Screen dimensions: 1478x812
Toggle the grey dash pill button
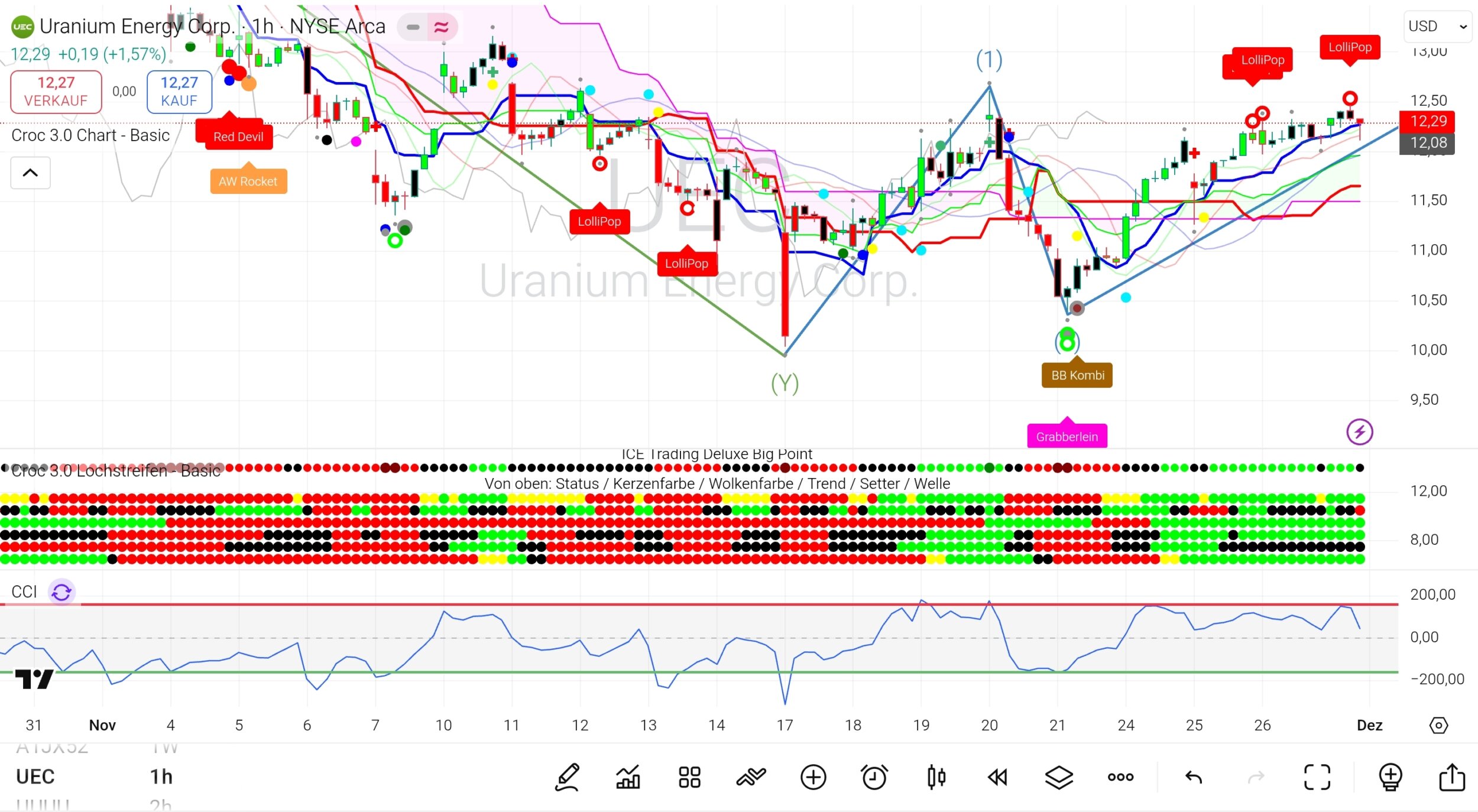pyautogui.click(x=413, y=27)
